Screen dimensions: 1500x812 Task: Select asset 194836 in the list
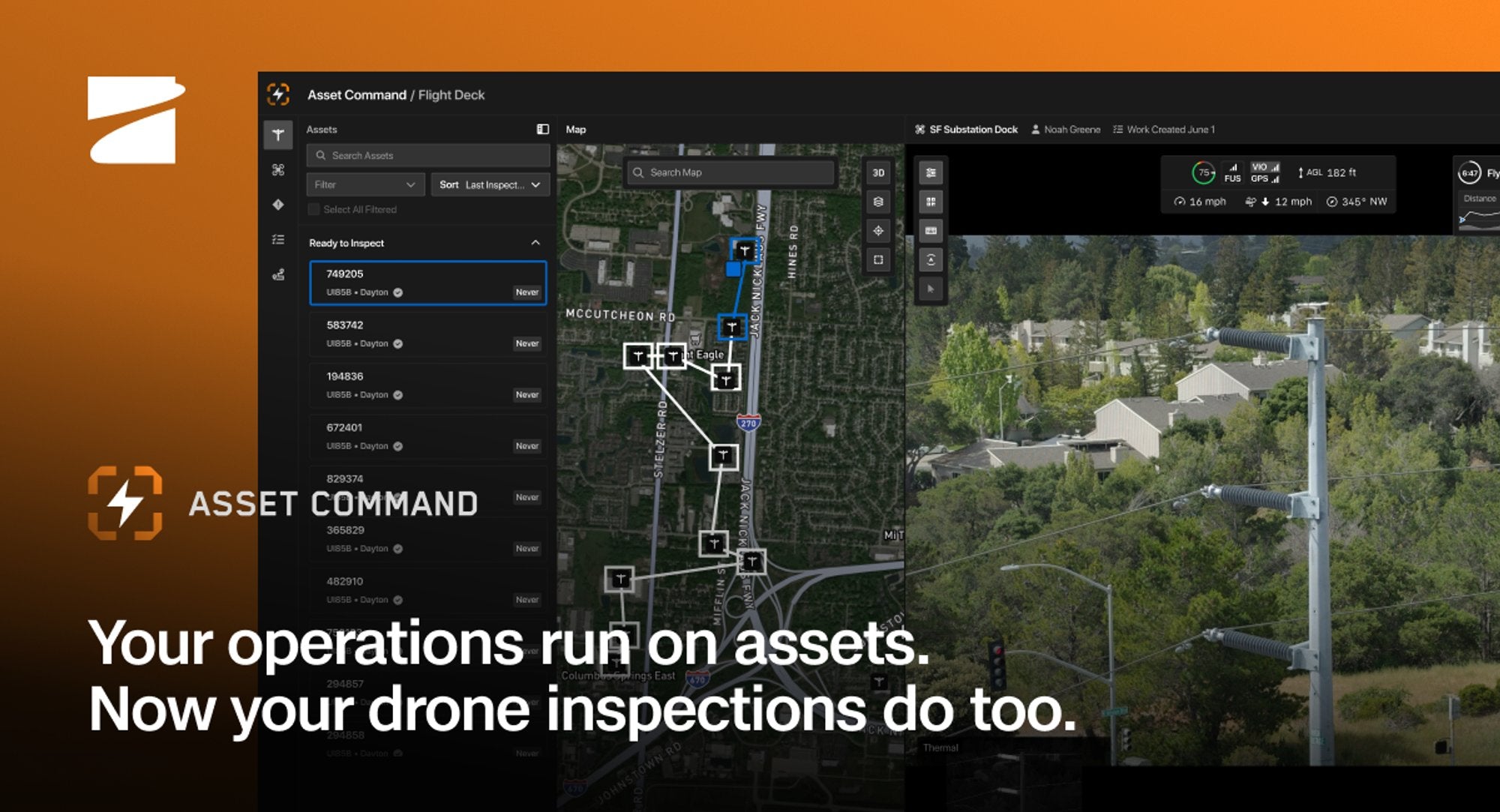point(428,385)
